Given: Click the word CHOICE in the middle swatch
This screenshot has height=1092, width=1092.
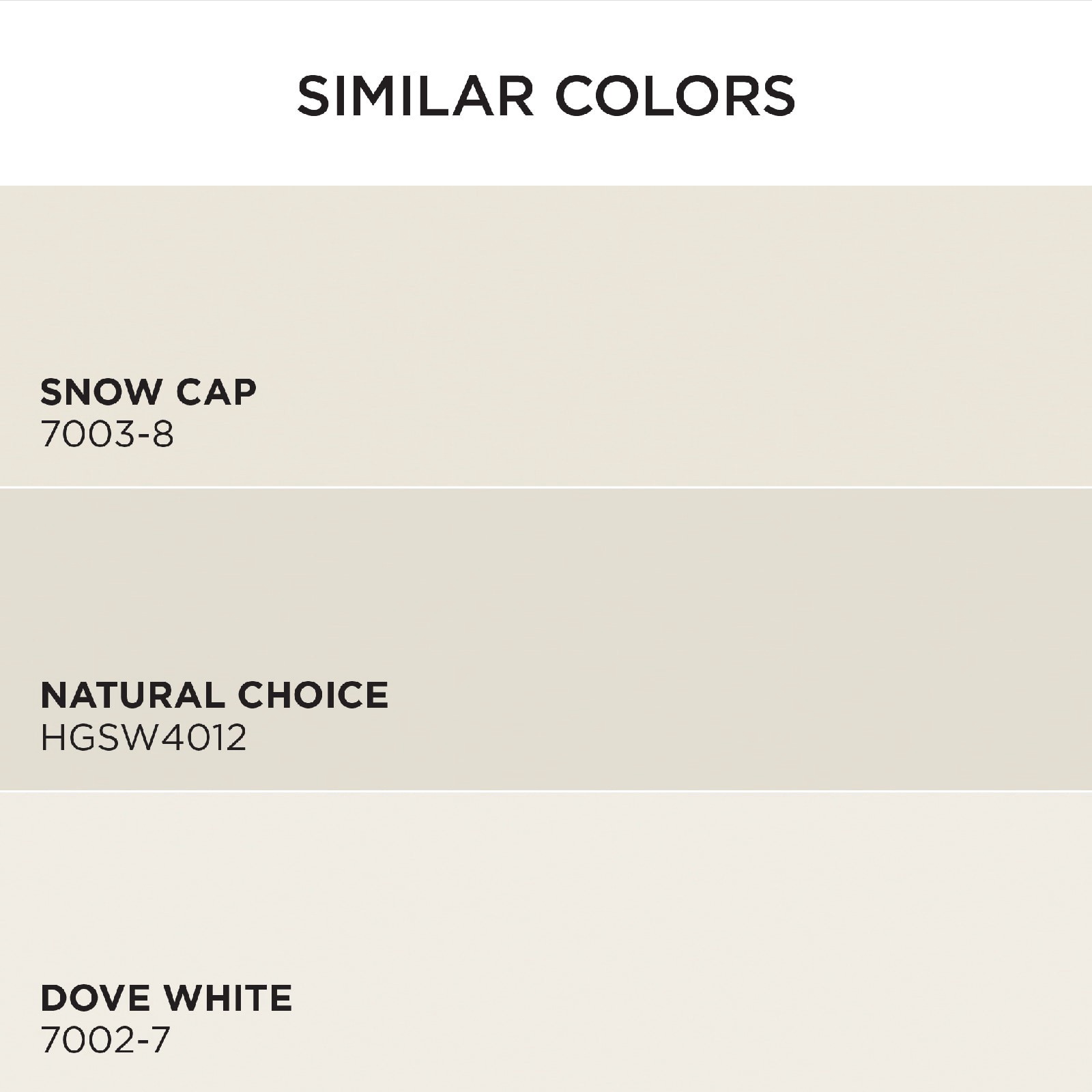Looking at the screenshot, I should 313,695.
